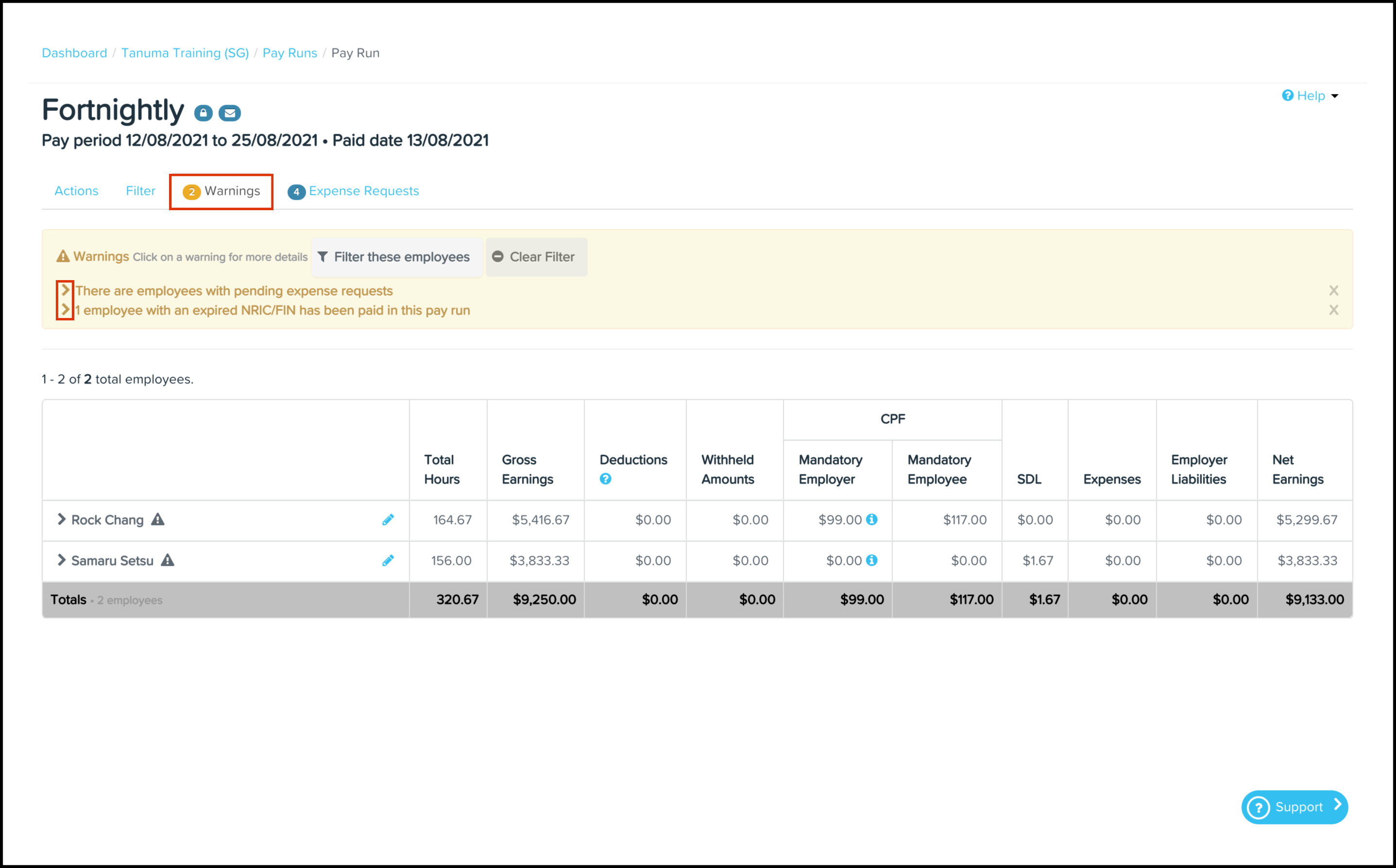1396x868 pixels.
Task: Click the info icon beside $99.00 Mandatory Employer
Action: (872, 519)
